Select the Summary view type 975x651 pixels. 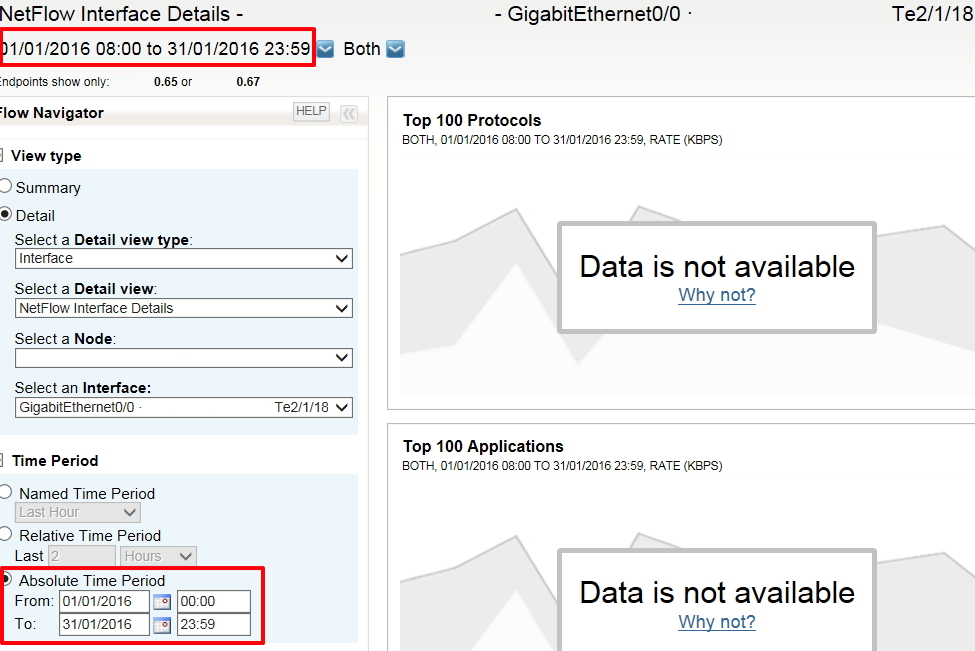(8, 186)
